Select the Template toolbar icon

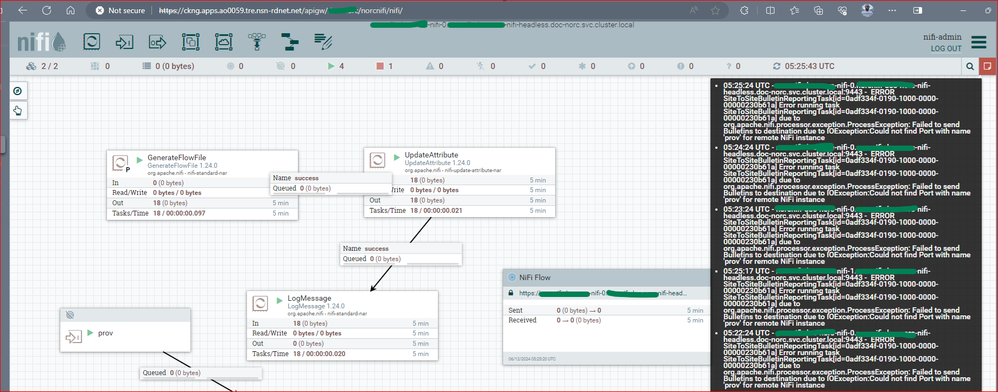pyautogui.click(x=290, y=42)
